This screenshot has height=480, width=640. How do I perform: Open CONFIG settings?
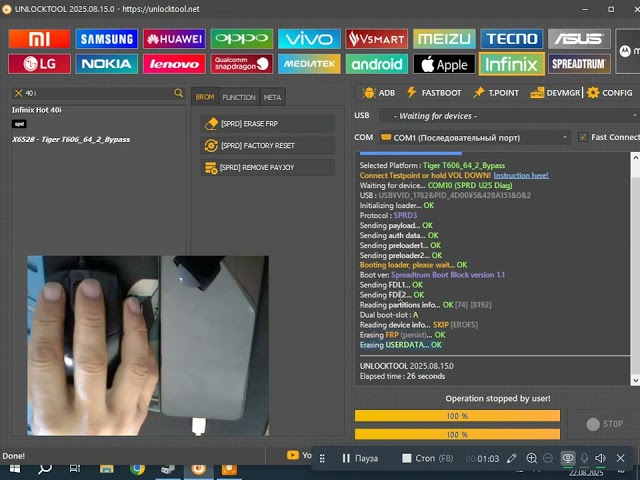pos(609,93)
